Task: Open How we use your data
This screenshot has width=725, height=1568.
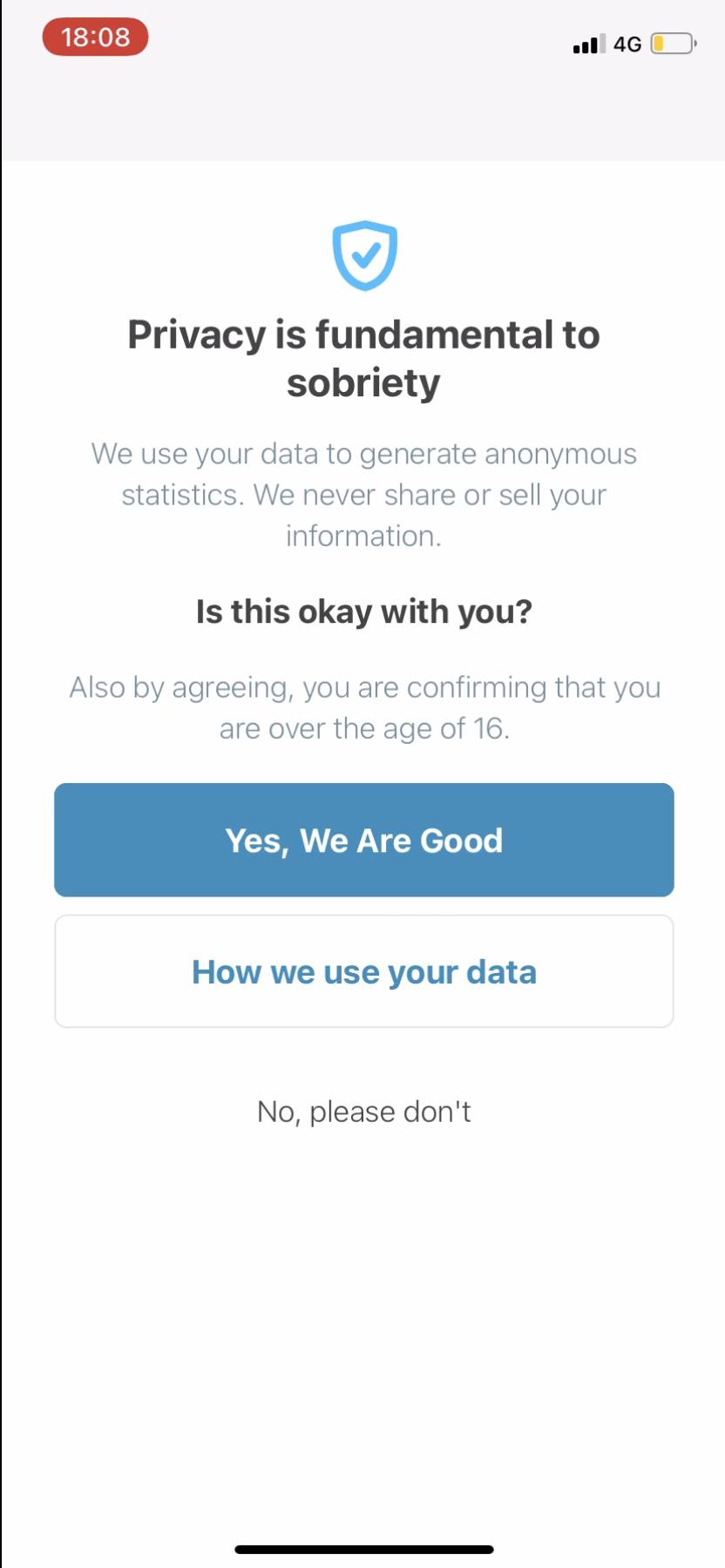Action: [363, 971]
